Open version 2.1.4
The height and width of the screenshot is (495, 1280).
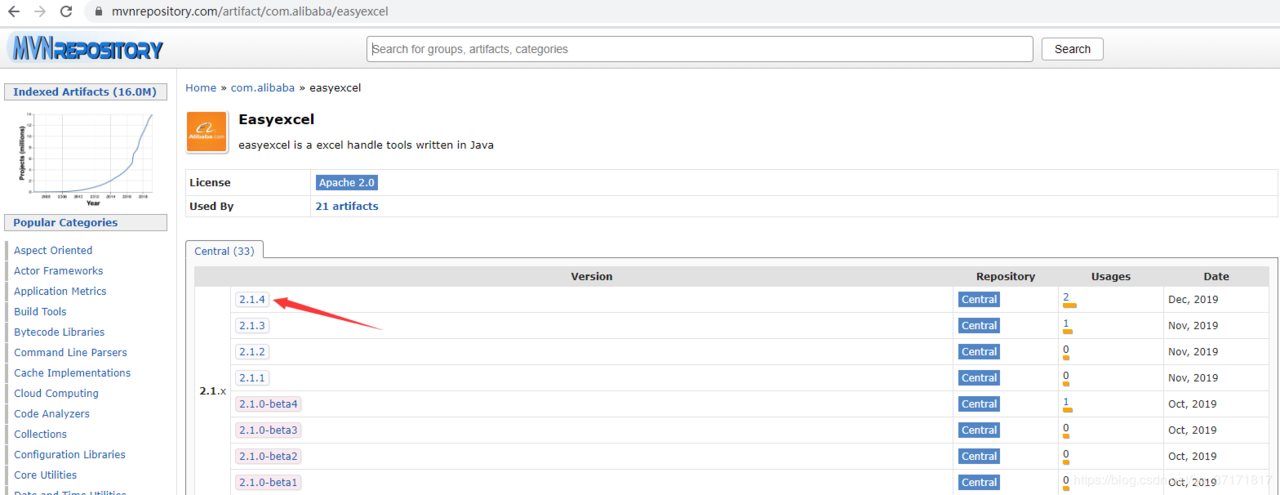[x=252, y=299]
